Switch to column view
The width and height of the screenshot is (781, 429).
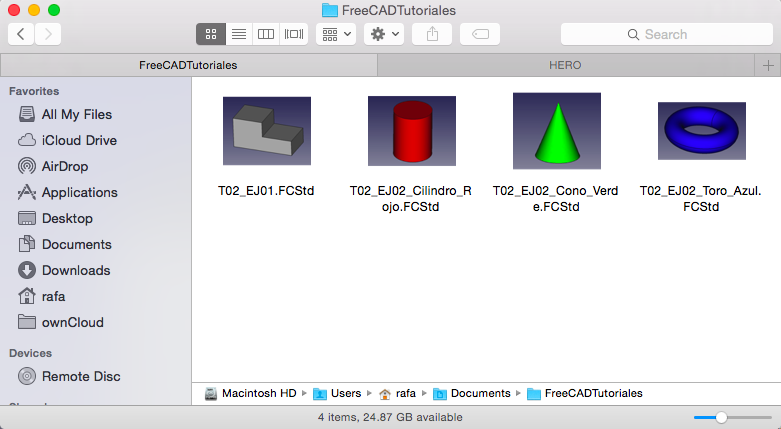coord(266,34)
